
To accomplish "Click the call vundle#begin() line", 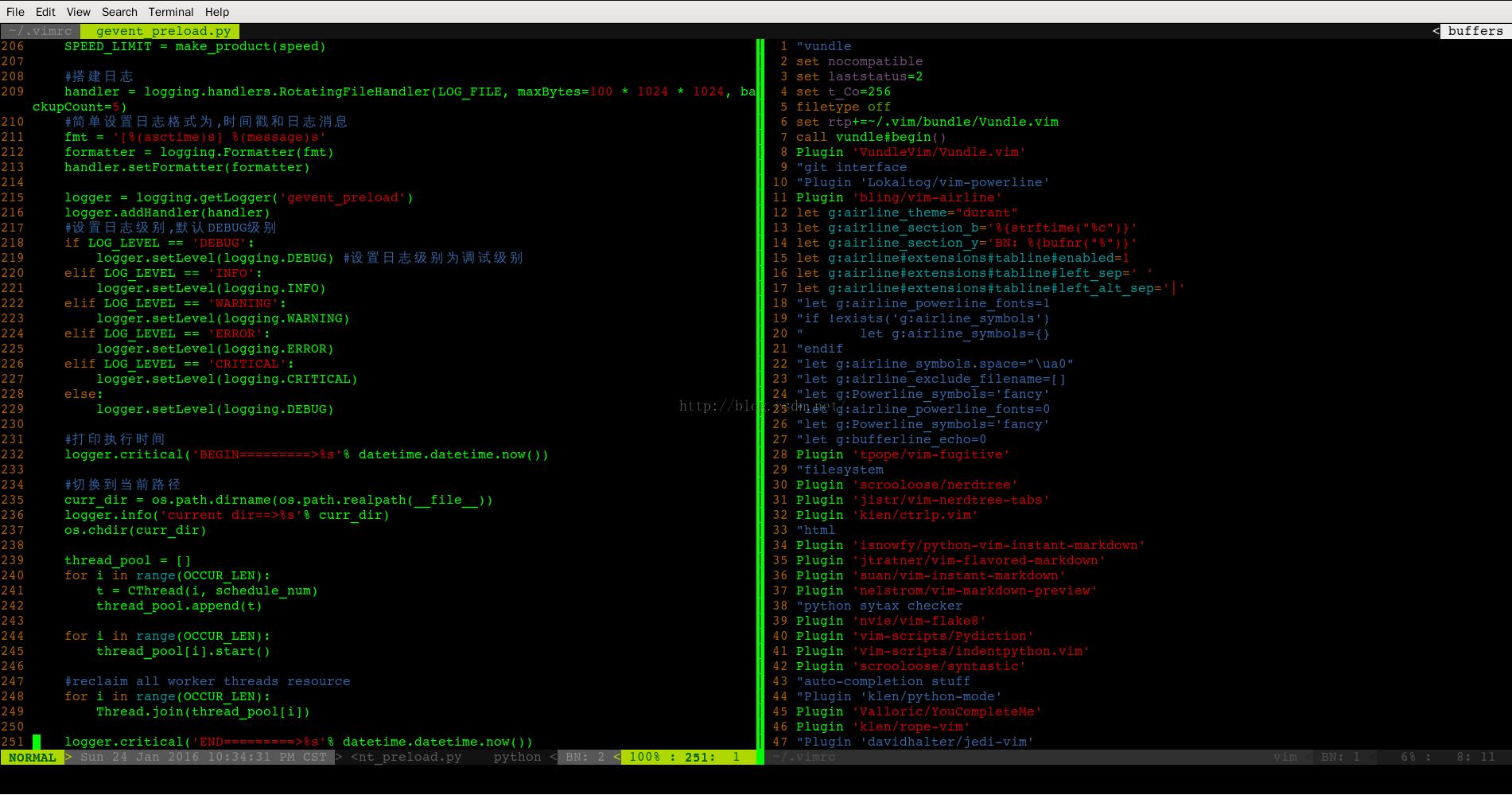I will tap(871, 137).
